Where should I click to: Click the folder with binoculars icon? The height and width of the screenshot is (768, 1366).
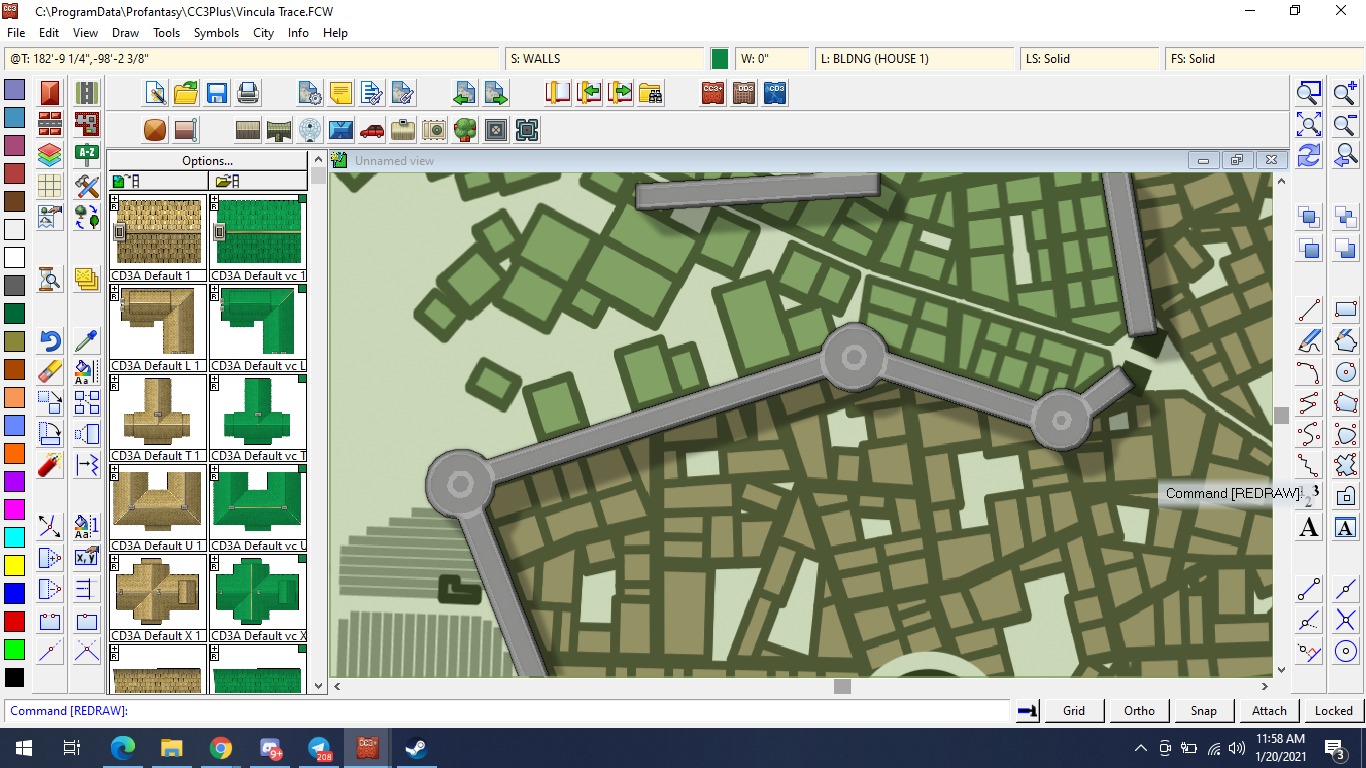tap(651, 94)
